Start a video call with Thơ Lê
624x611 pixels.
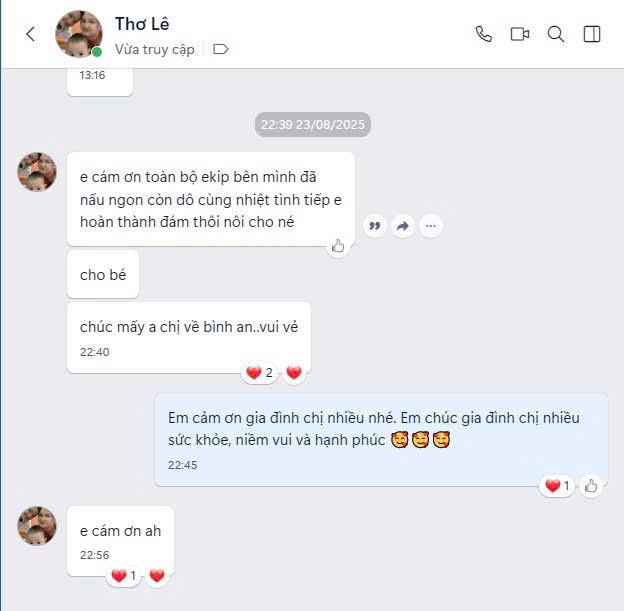[520, 34]
